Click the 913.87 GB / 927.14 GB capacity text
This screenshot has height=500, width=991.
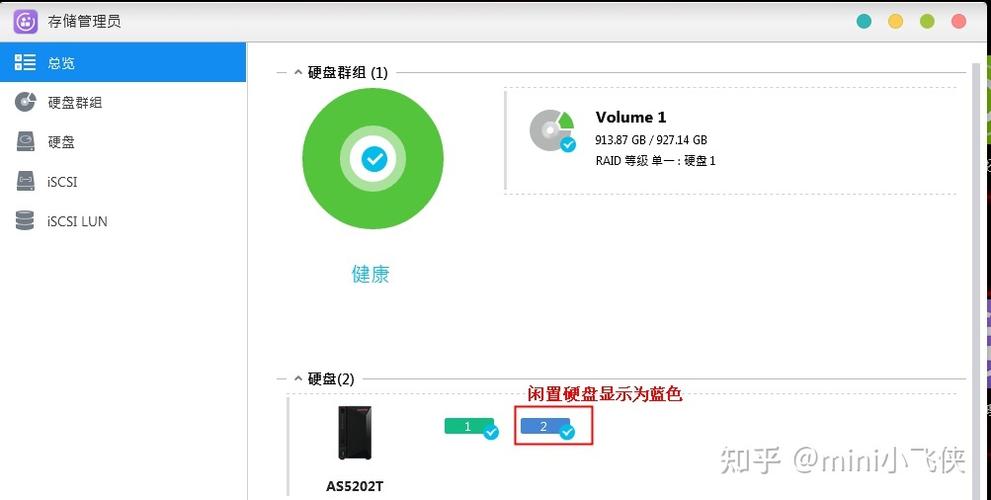click(x=651, y=140)
